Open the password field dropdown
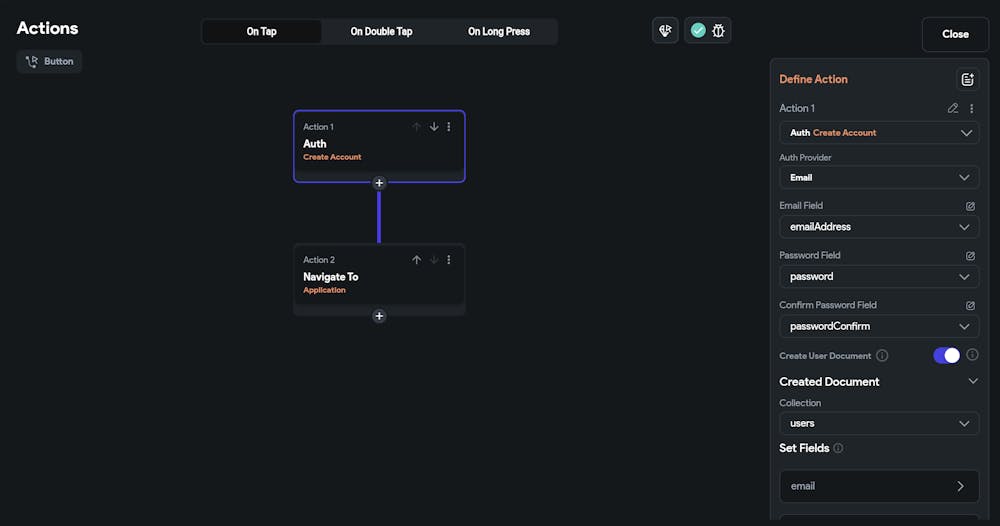Viewport: 1000px width, 526px height. 879,277
